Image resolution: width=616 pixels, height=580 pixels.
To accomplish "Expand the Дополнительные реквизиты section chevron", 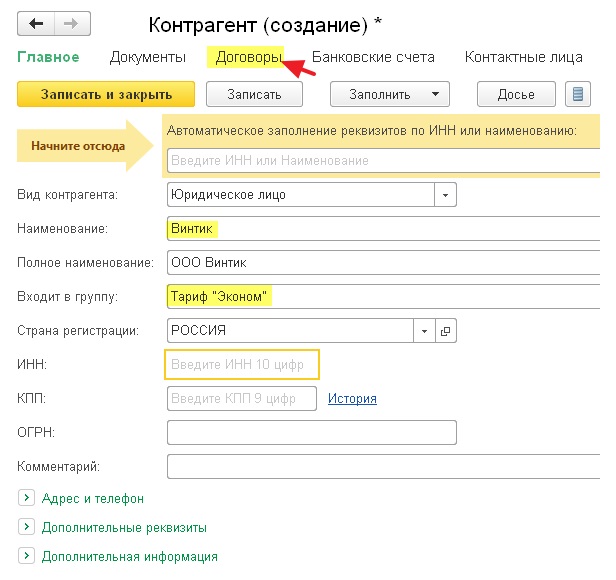I will [26, 527].
